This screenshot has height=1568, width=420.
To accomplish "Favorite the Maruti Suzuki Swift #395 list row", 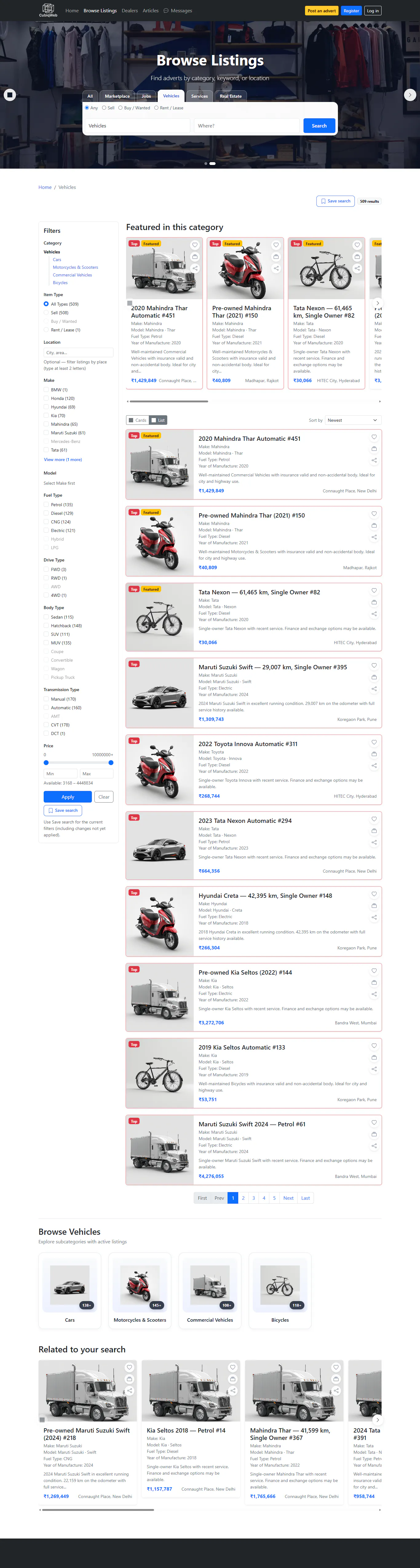I will pos(374,665).
